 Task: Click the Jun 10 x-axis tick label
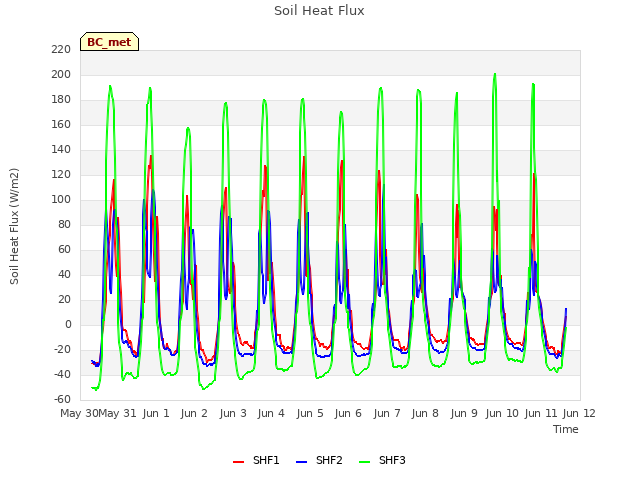click(502, 413)
